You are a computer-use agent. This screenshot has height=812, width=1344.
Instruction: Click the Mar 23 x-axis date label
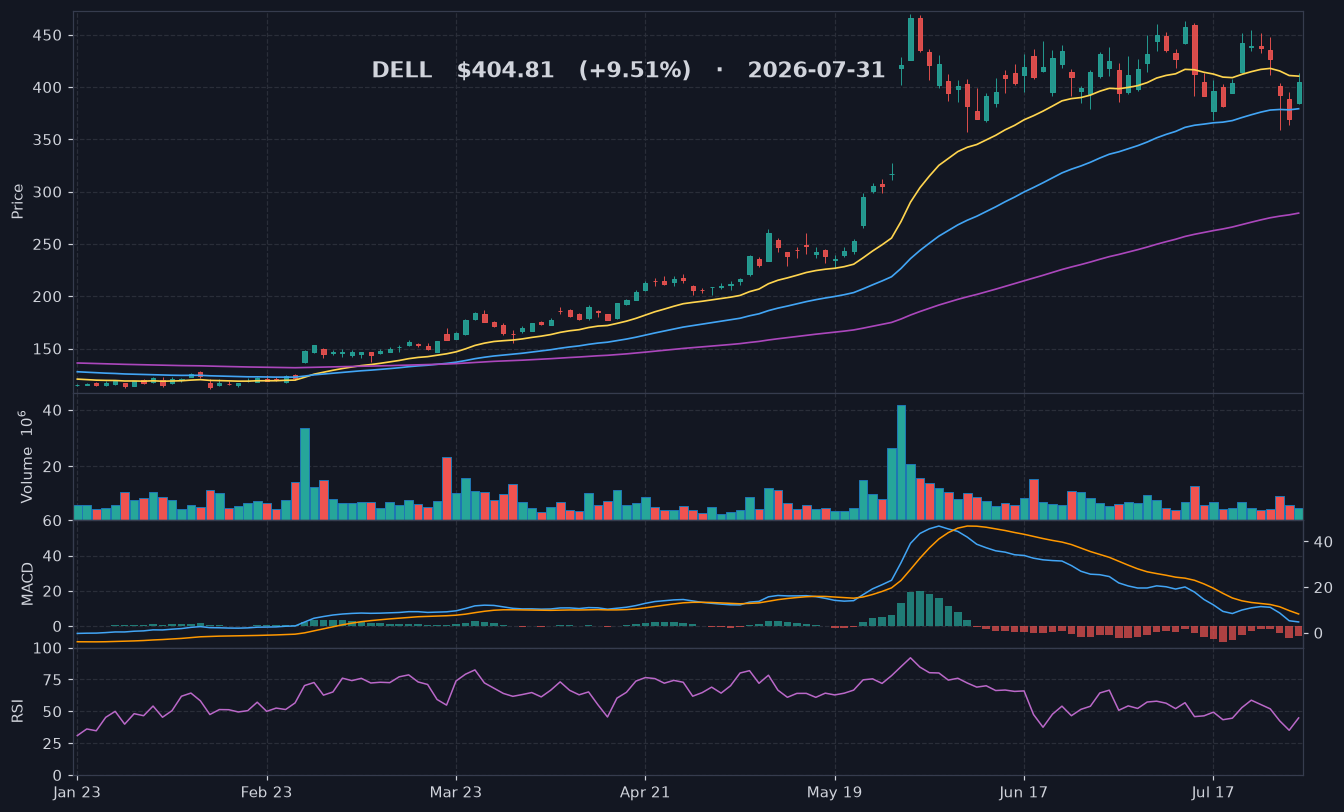coord(456,792)
